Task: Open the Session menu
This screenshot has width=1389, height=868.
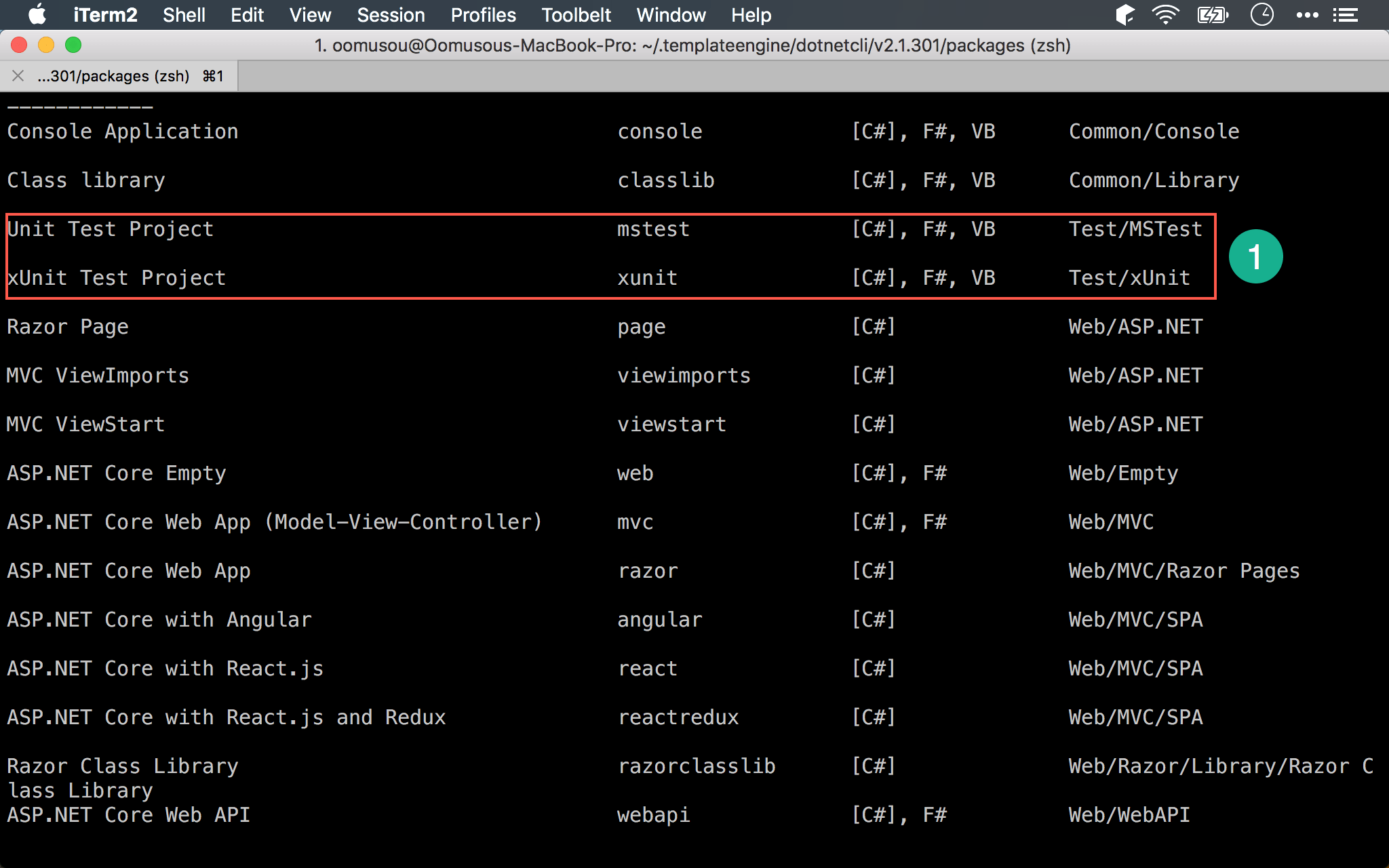Action: [x=391, y=15]
